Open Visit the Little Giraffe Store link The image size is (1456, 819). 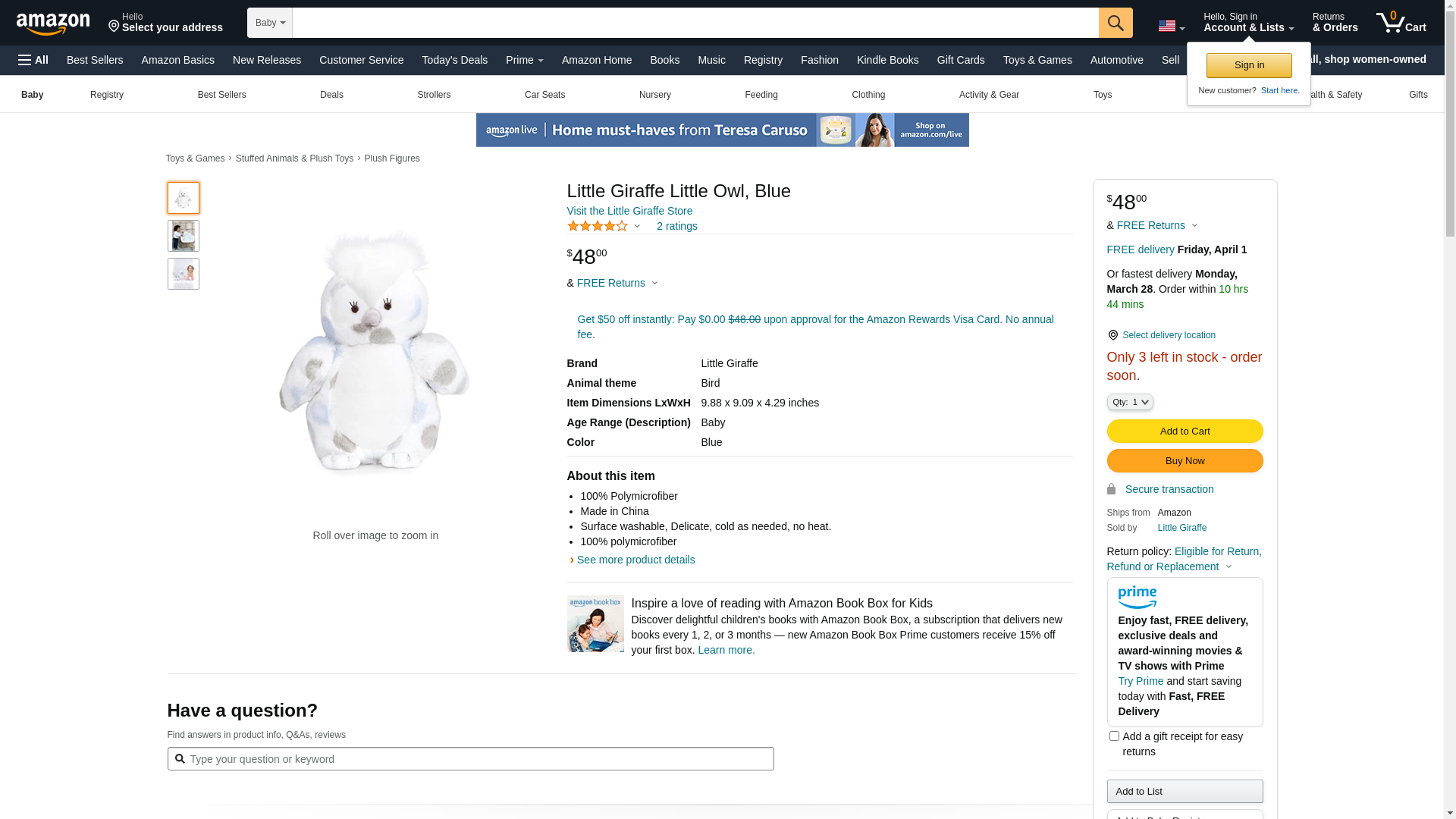(629, 211)
